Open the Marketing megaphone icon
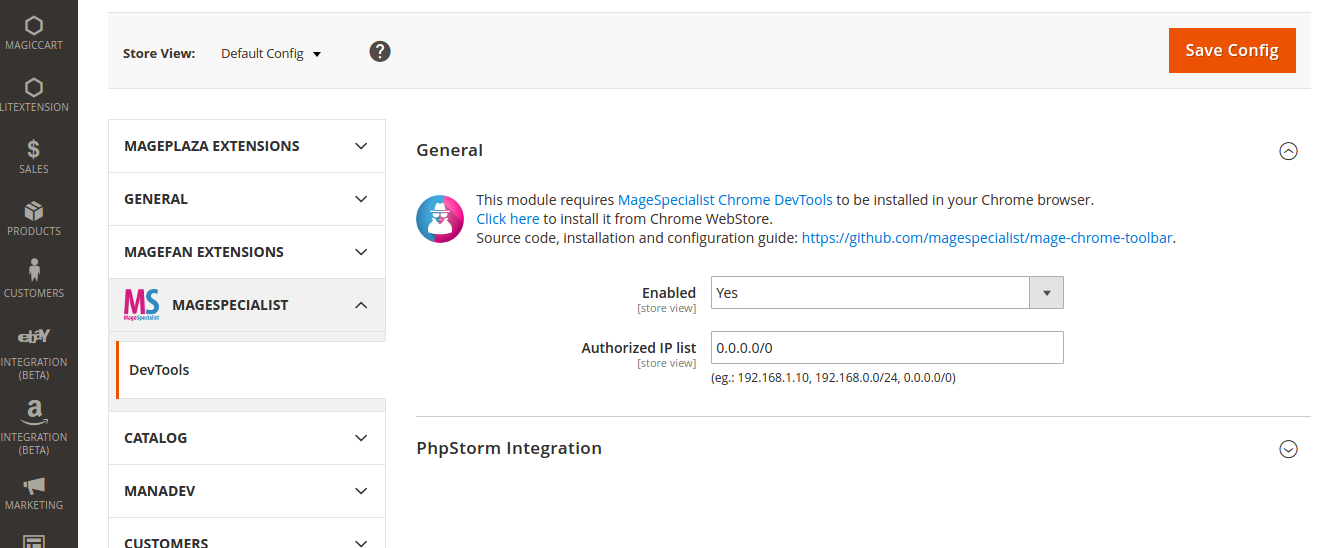Viewport: 1328px width, 548px height. [34, 486]
